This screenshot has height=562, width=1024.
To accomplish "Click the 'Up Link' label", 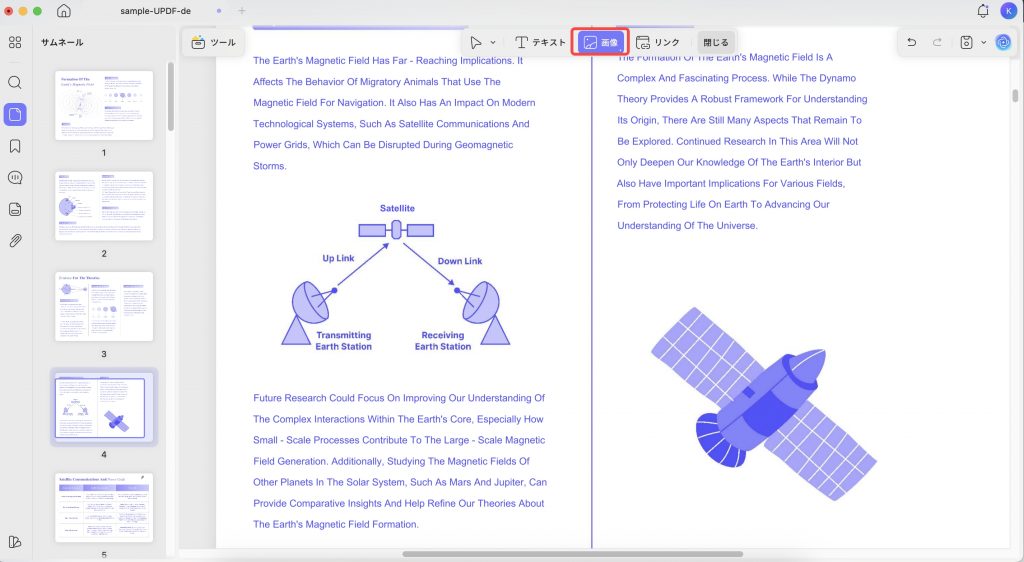I will pos(338,258).
